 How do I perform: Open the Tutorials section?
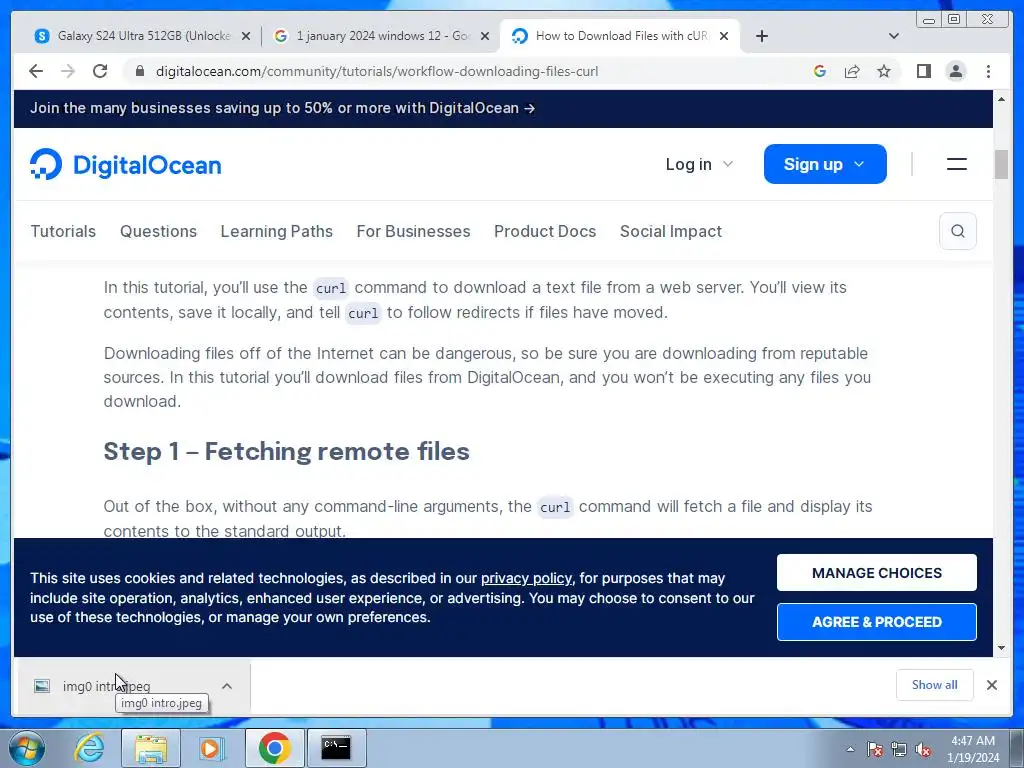pos(63,231)
